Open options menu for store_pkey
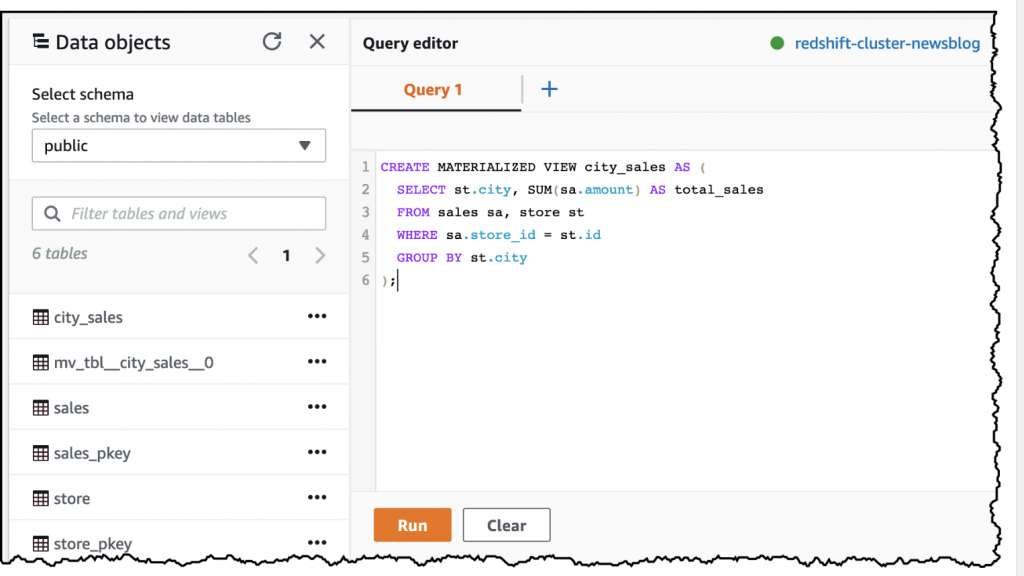The image size is (1024, 576). (317, 543)
